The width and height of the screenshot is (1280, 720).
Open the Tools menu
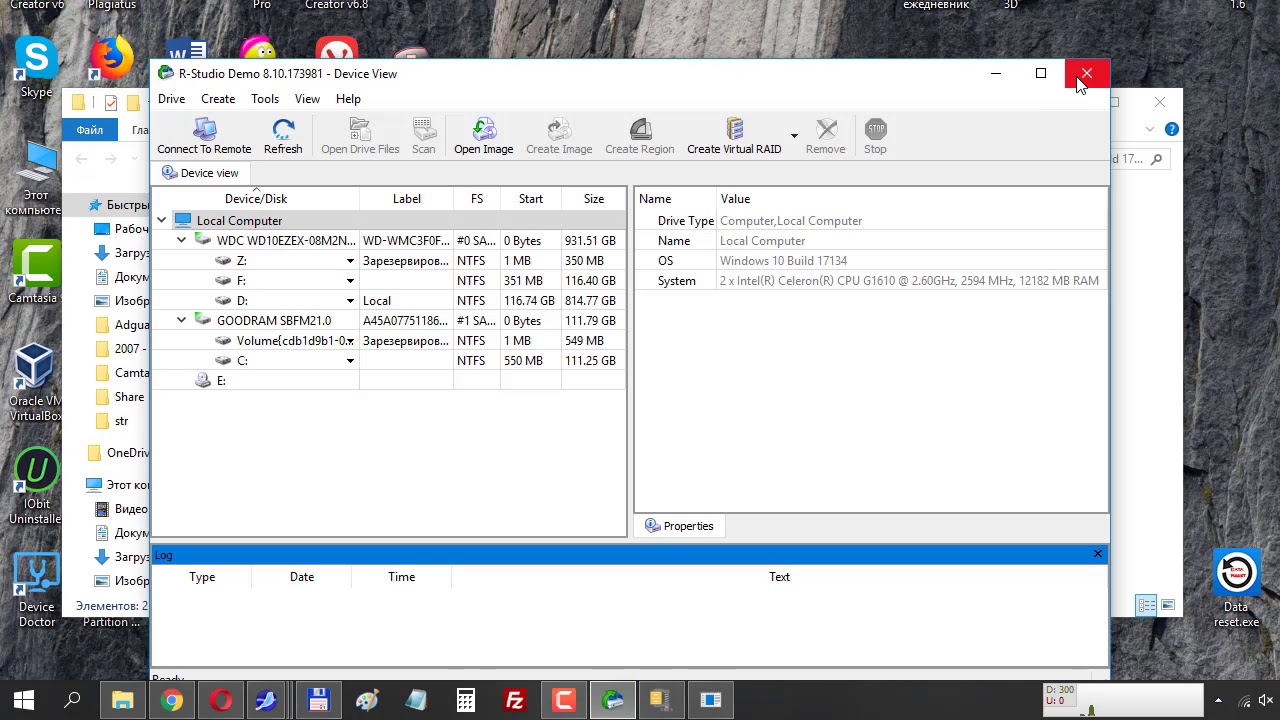tap(265, 99)
